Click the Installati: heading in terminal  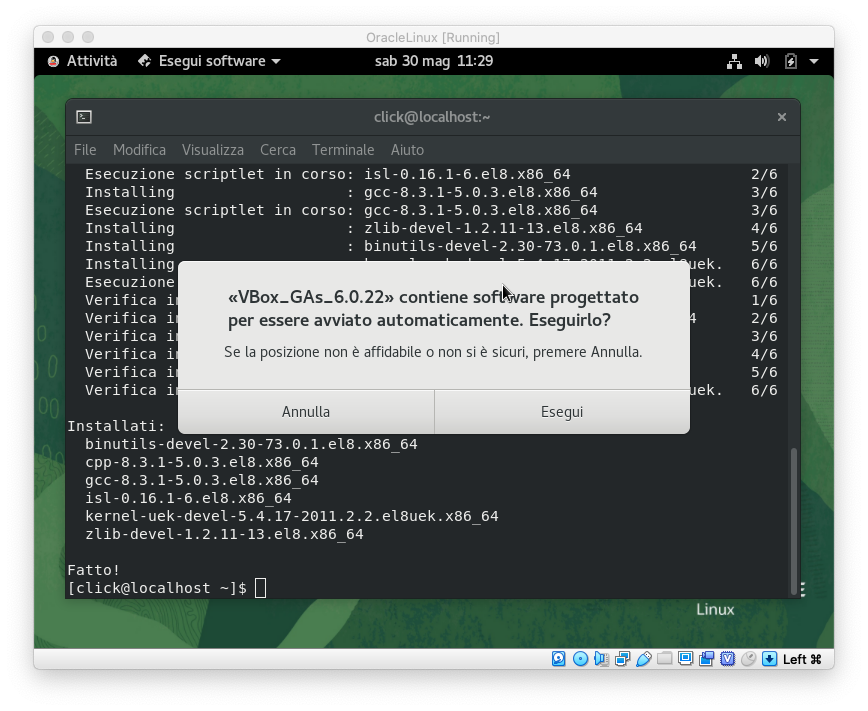116,426
